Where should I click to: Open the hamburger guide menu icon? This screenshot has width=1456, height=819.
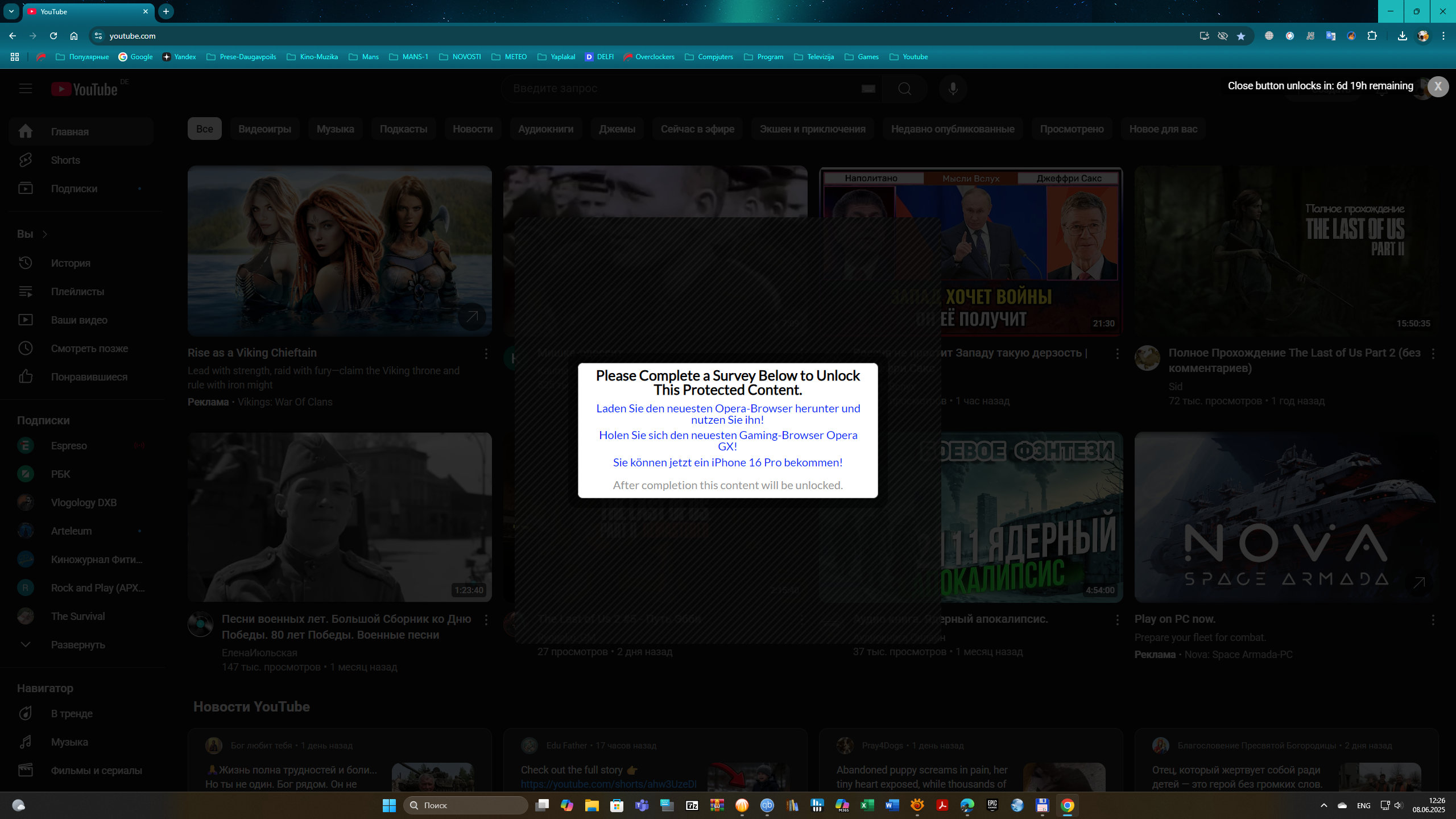(x=25, y=89)
